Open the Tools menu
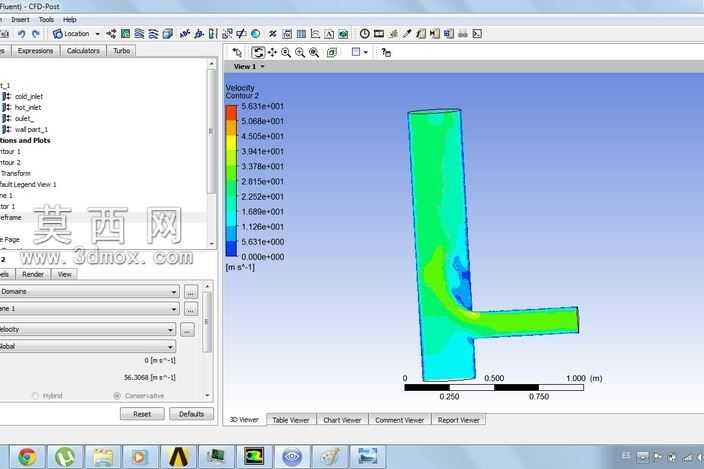Screen dimensions: 704x469 point(46,20)
